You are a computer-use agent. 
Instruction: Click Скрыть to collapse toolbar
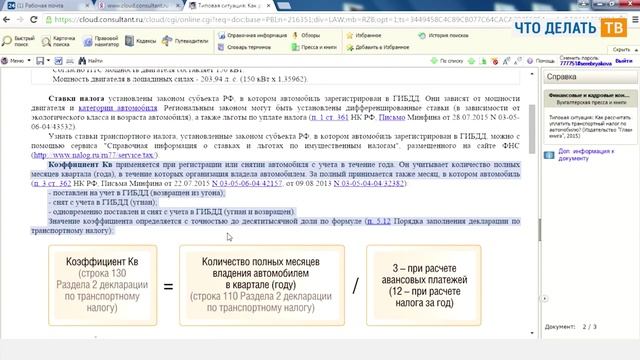[625, 49]
